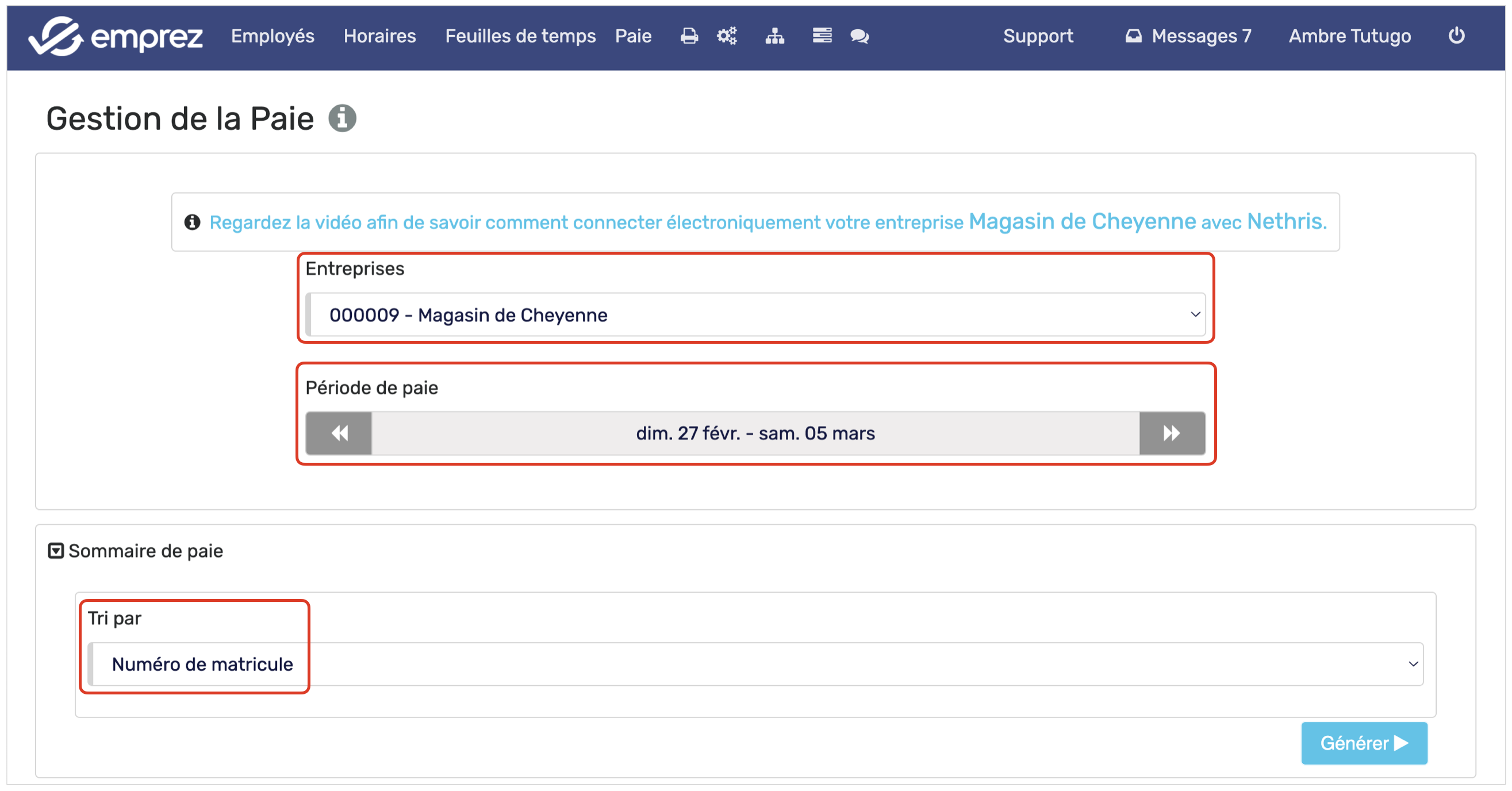This screenshot has height=791, width=1512.
Task: Open the Entreprises dropdown
Action: [x=756, y=315]
